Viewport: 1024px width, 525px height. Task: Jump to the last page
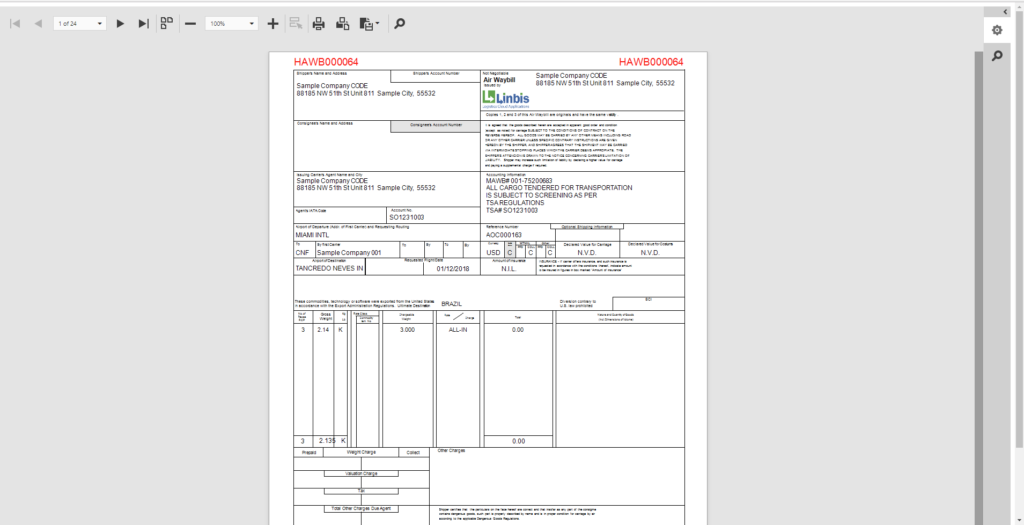(x=143, y=23)
